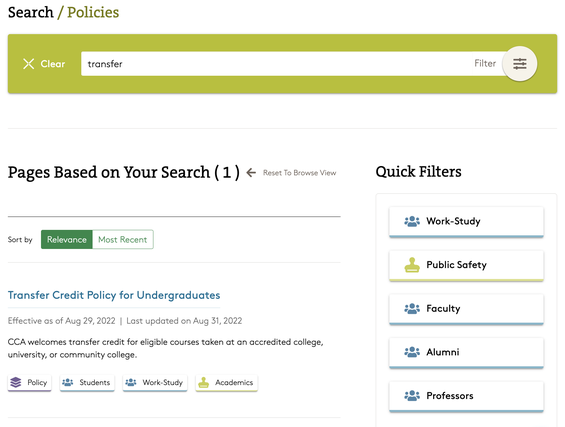
Task: Click the Professors people icon
Action: tap(412, 396)
